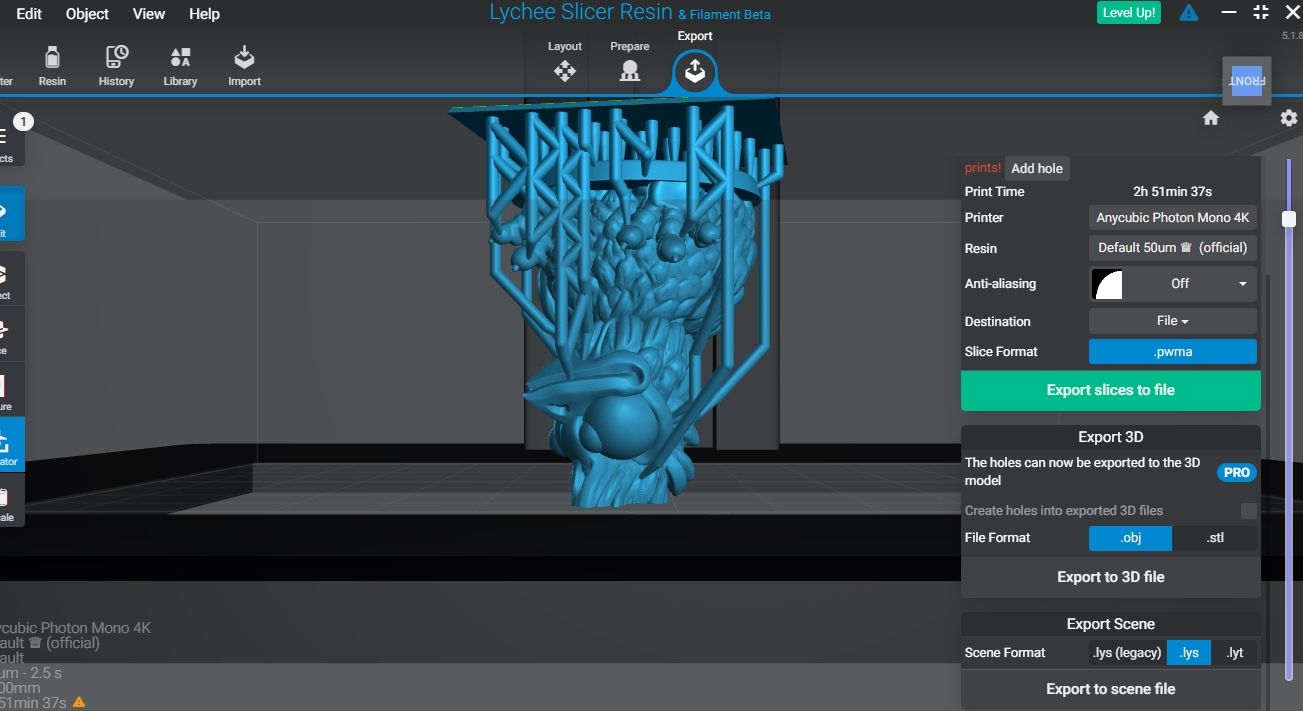Click Export slices to file button
1303x711 pixels.
point(1110,391)
